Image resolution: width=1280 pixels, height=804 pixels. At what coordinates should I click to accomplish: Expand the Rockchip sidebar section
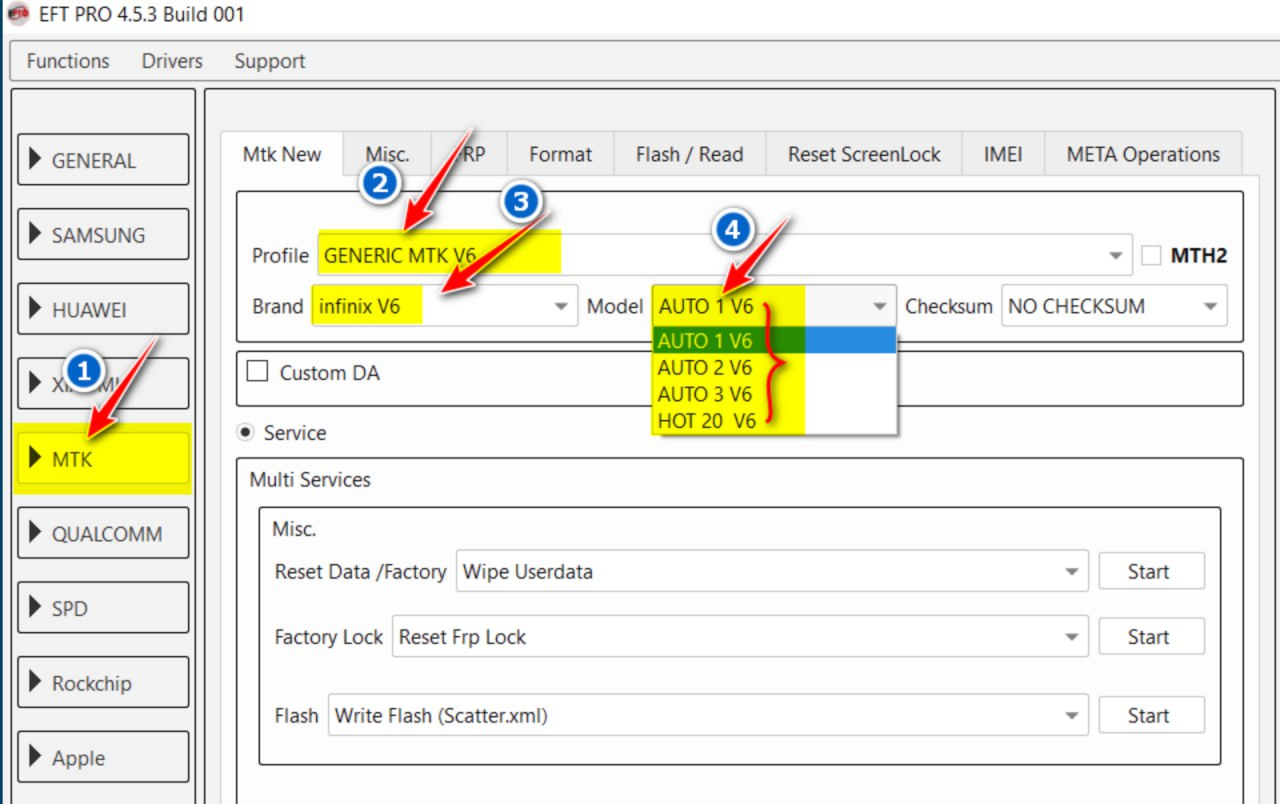[x=103, y=683]
